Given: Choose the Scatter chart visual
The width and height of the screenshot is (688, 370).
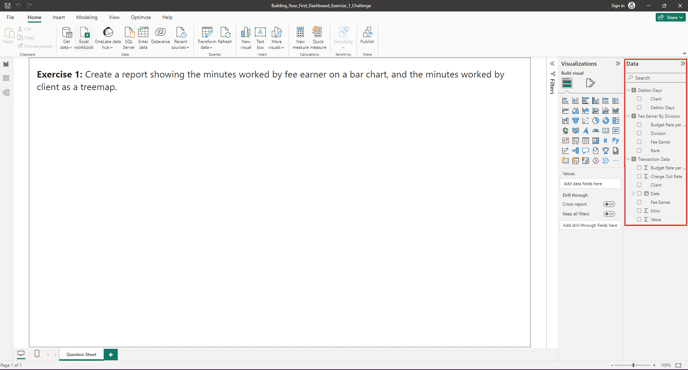Looking at the screenshot, I should point(585,121).
